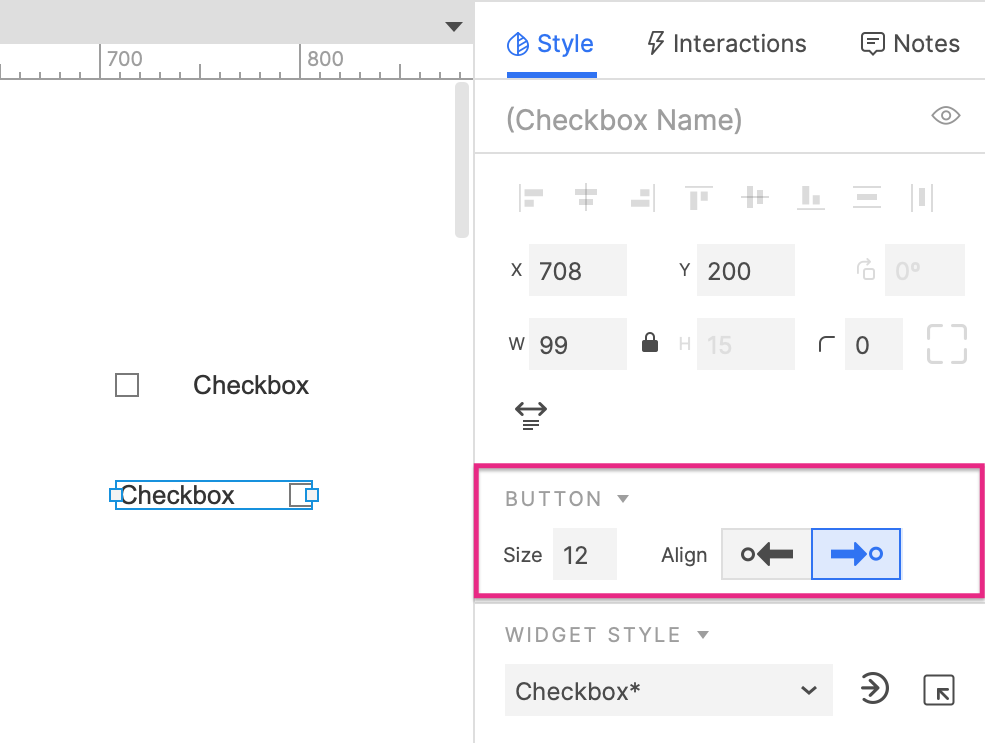Click the canvas vertical scrollbar
This screenshot has height=743, width=985.
462,160
